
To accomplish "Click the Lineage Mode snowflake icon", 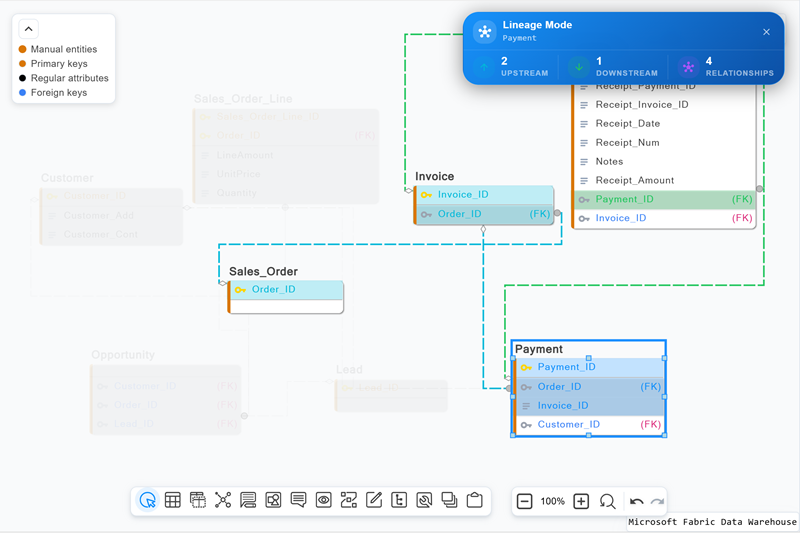I will (x=485, y=32).
